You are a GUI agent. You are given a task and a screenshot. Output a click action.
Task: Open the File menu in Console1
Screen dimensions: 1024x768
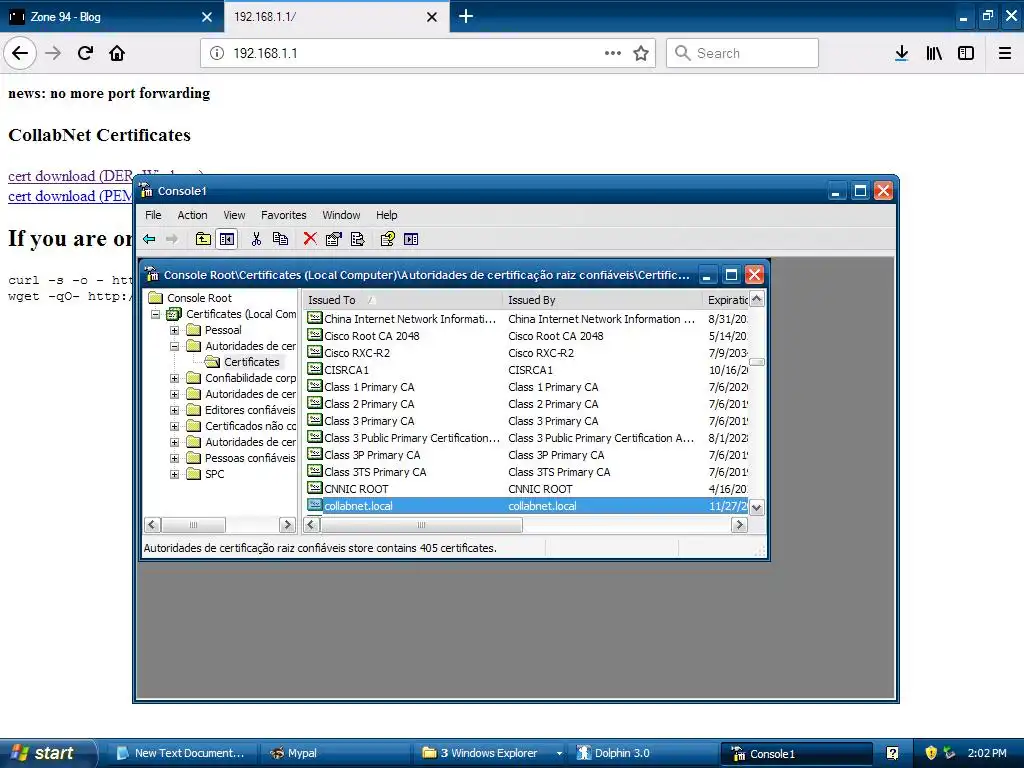pyautogui.click(x=153, y=215)
